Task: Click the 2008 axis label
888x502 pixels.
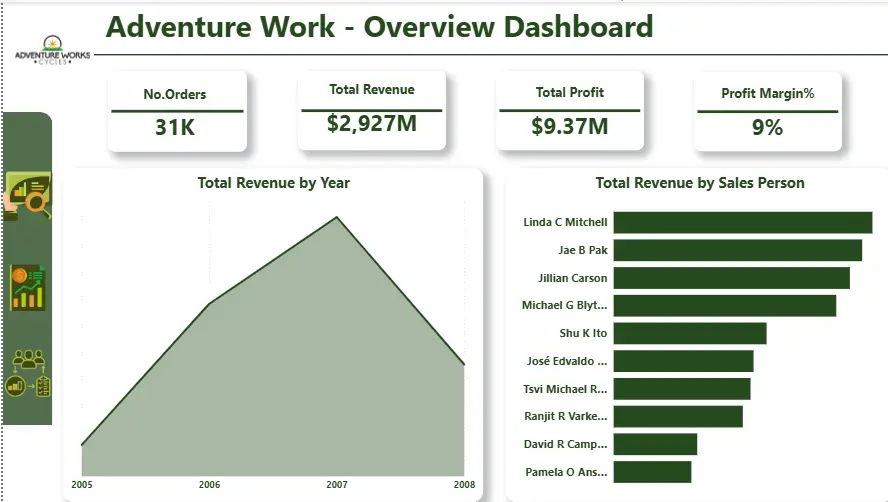Action: [464, 484]
